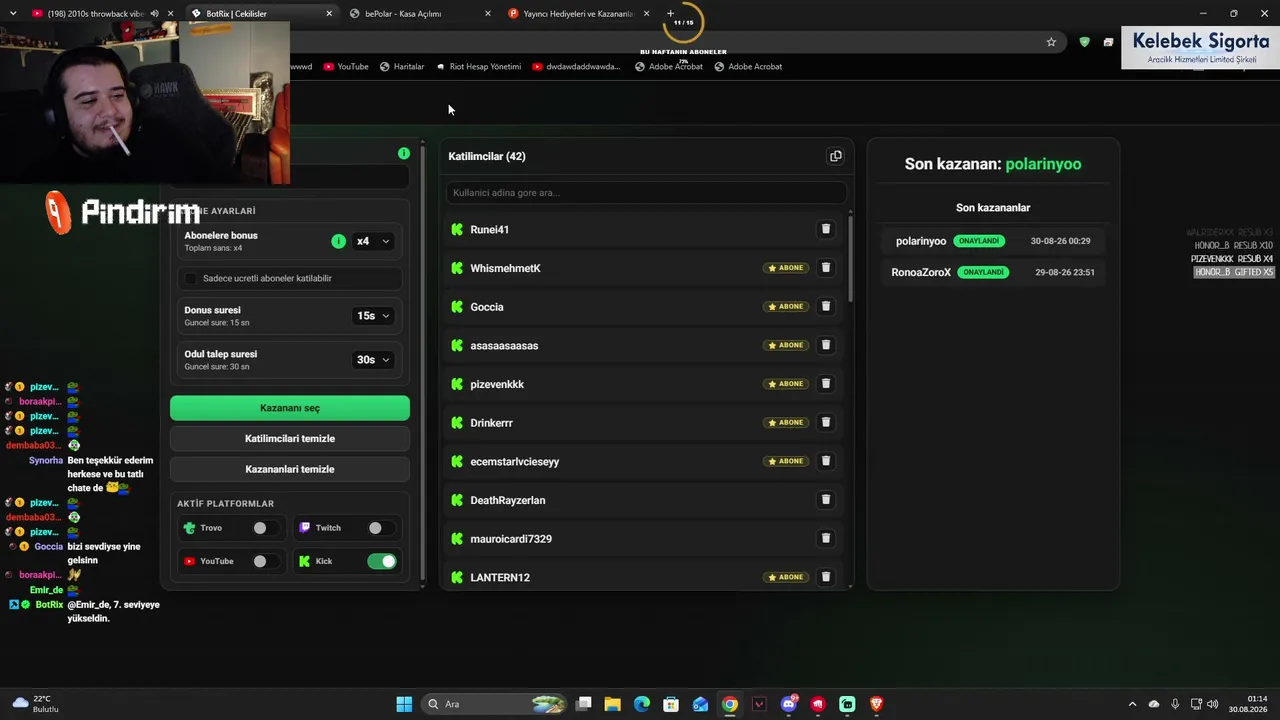The height and width of the screenshot is (720, 1280).
Task: Click the Windows taskbar search box
Action: pos(496,704)
